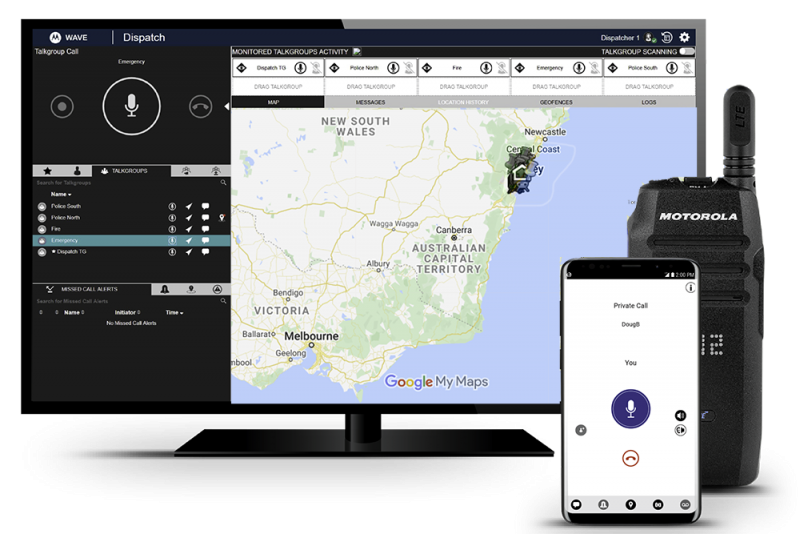800x534 pixels.
Task: Toggle visibility eye for Fire tile
Action: point(427,68)
